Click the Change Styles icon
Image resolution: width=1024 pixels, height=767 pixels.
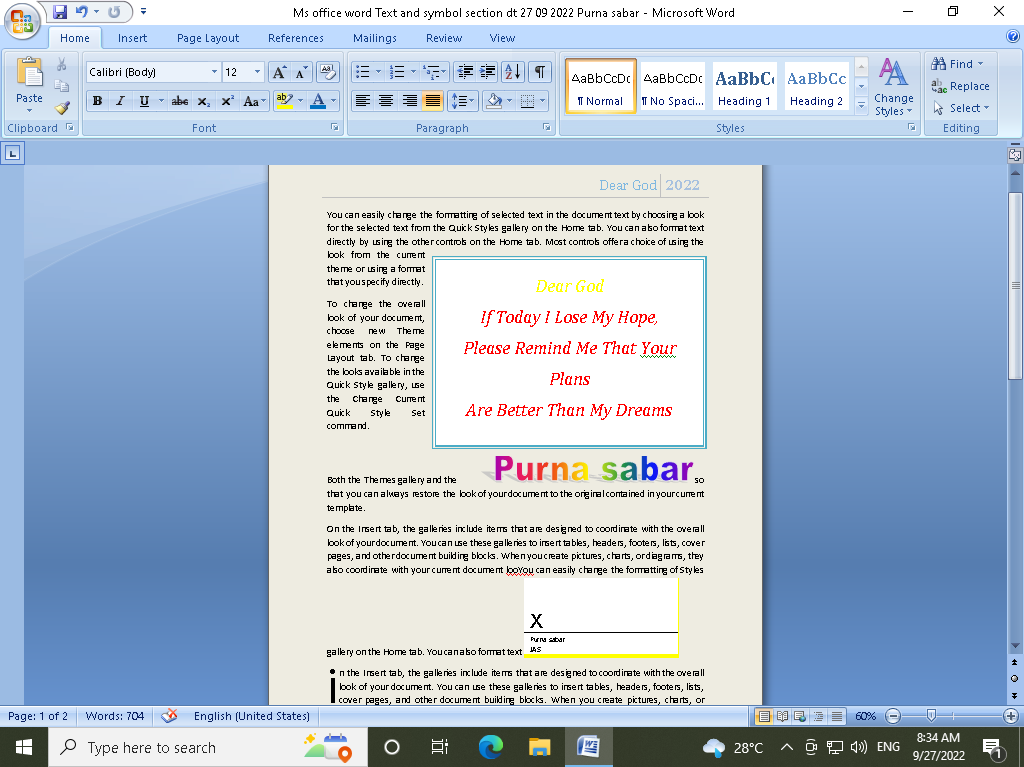click(892, 86)
